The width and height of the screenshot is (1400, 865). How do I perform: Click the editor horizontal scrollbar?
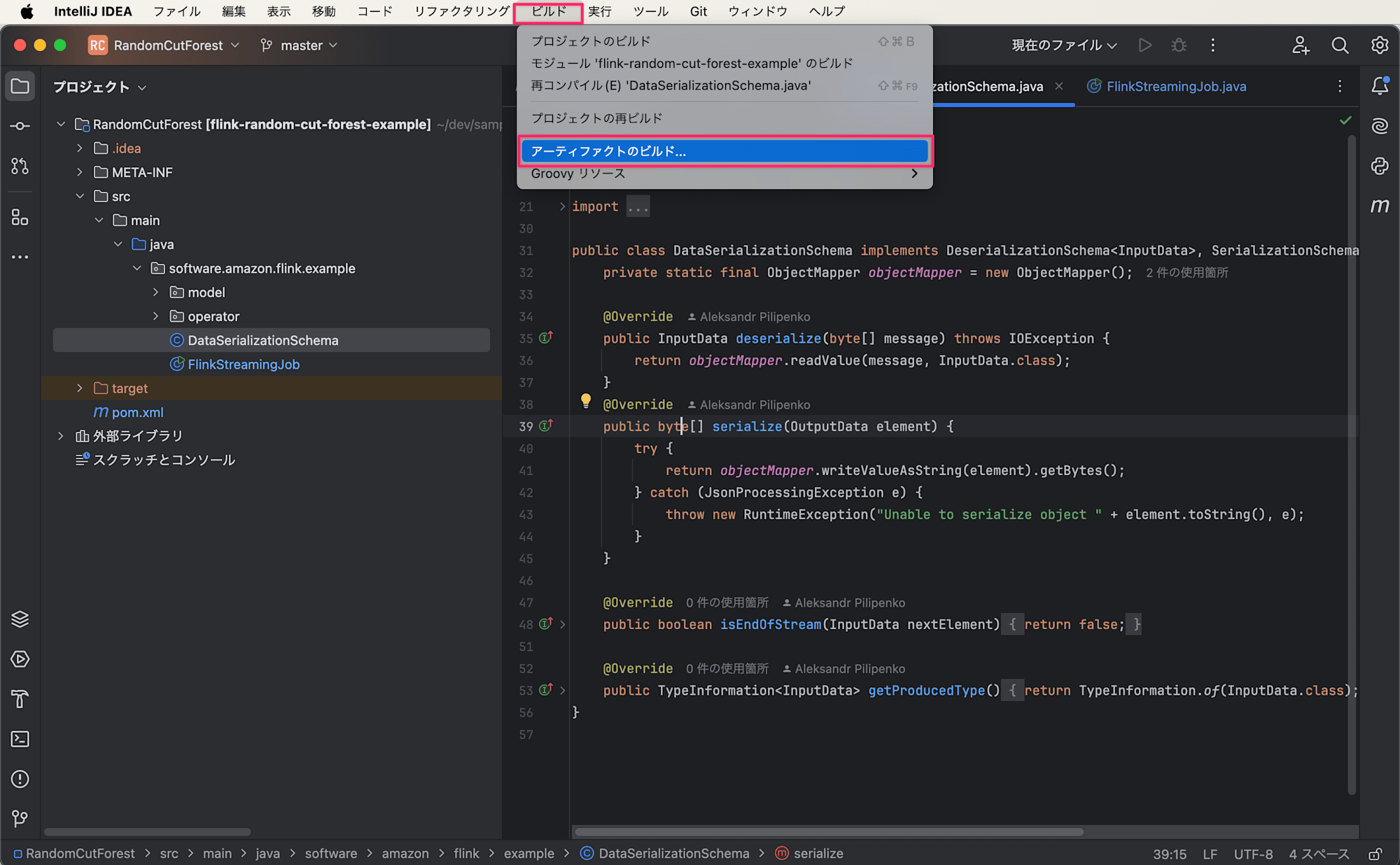pyautogui.click(x=829, y=832)
